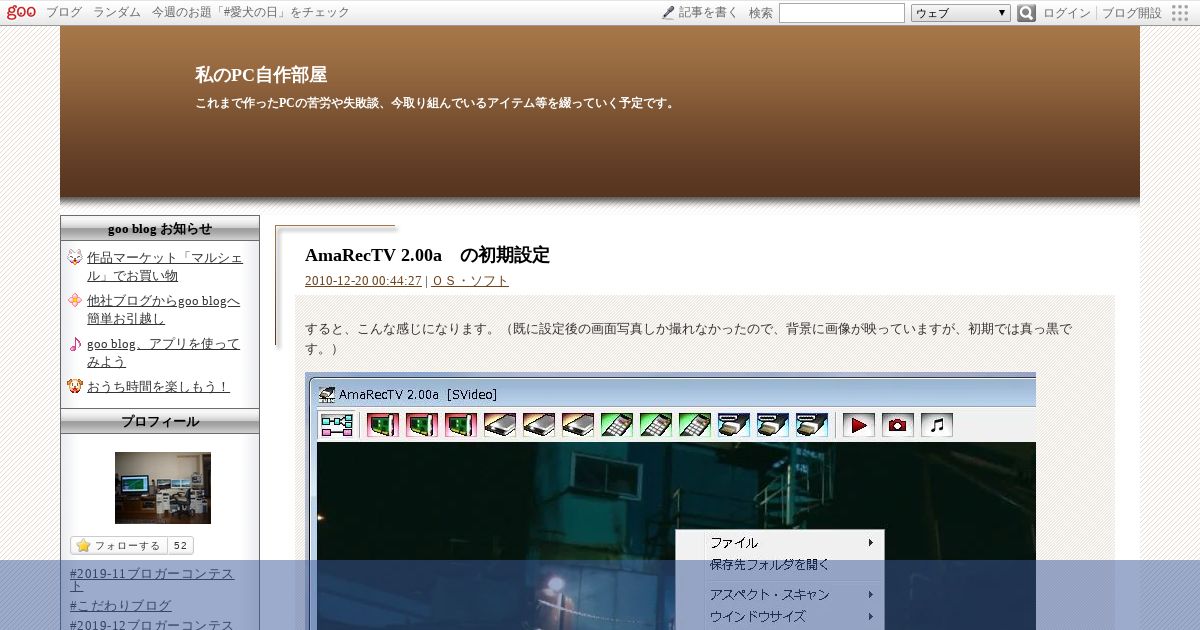Select the first green calculator preset icon

click(617, 425)
